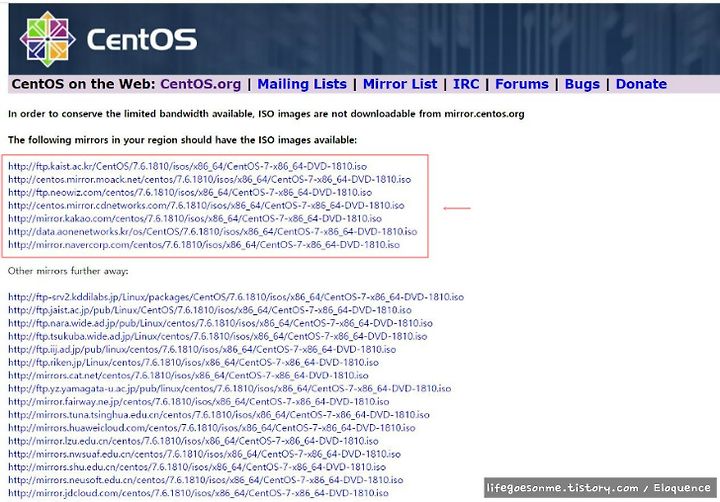Open the ftp.nara.wide.ad.jp mirror link
Image resolution: width=720 pixels, height=502 pixels.
(x=220, y=323)
